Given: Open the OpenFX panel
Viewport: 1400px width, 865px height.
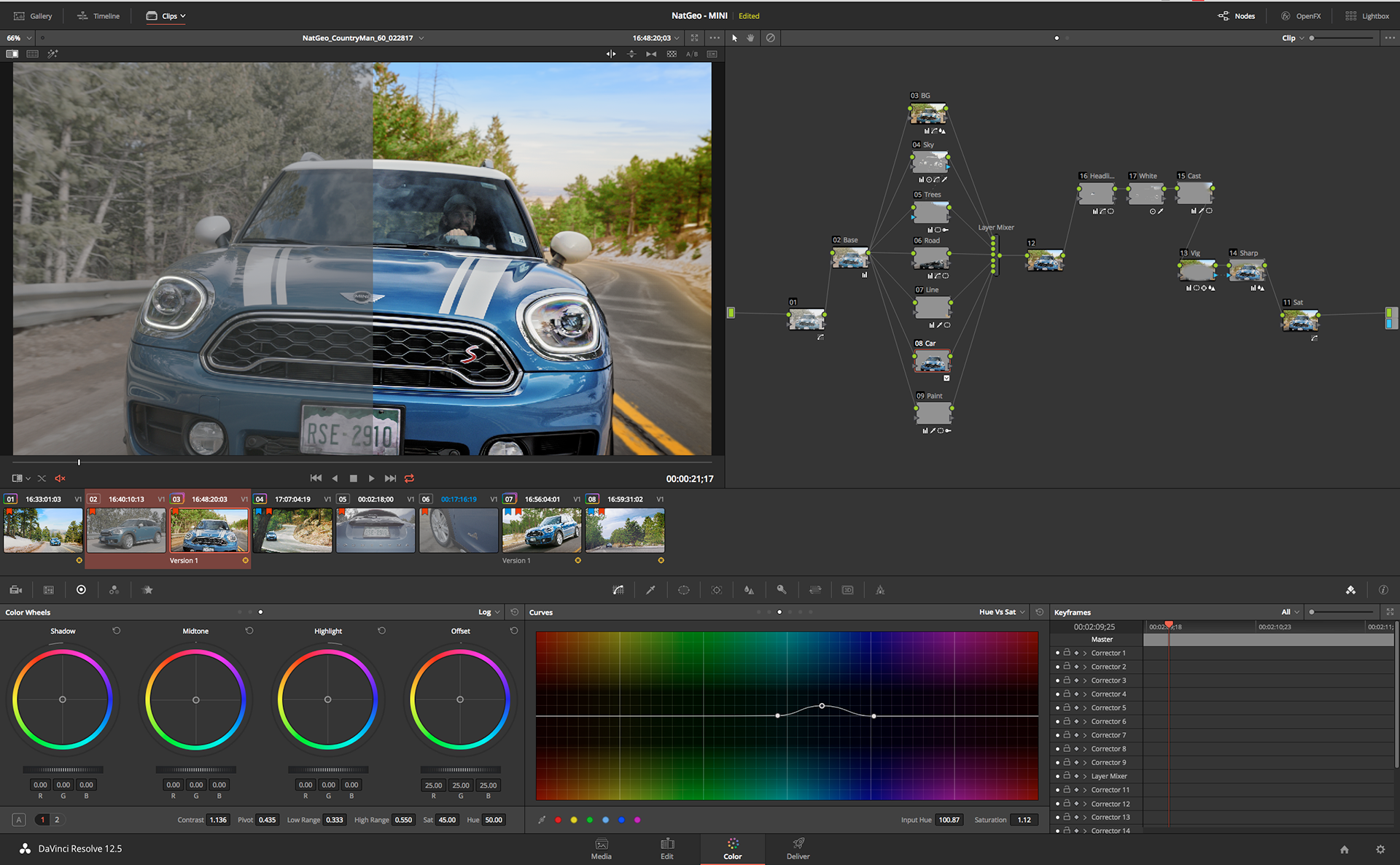Looking at the screenshot, I should point(1301,16).
